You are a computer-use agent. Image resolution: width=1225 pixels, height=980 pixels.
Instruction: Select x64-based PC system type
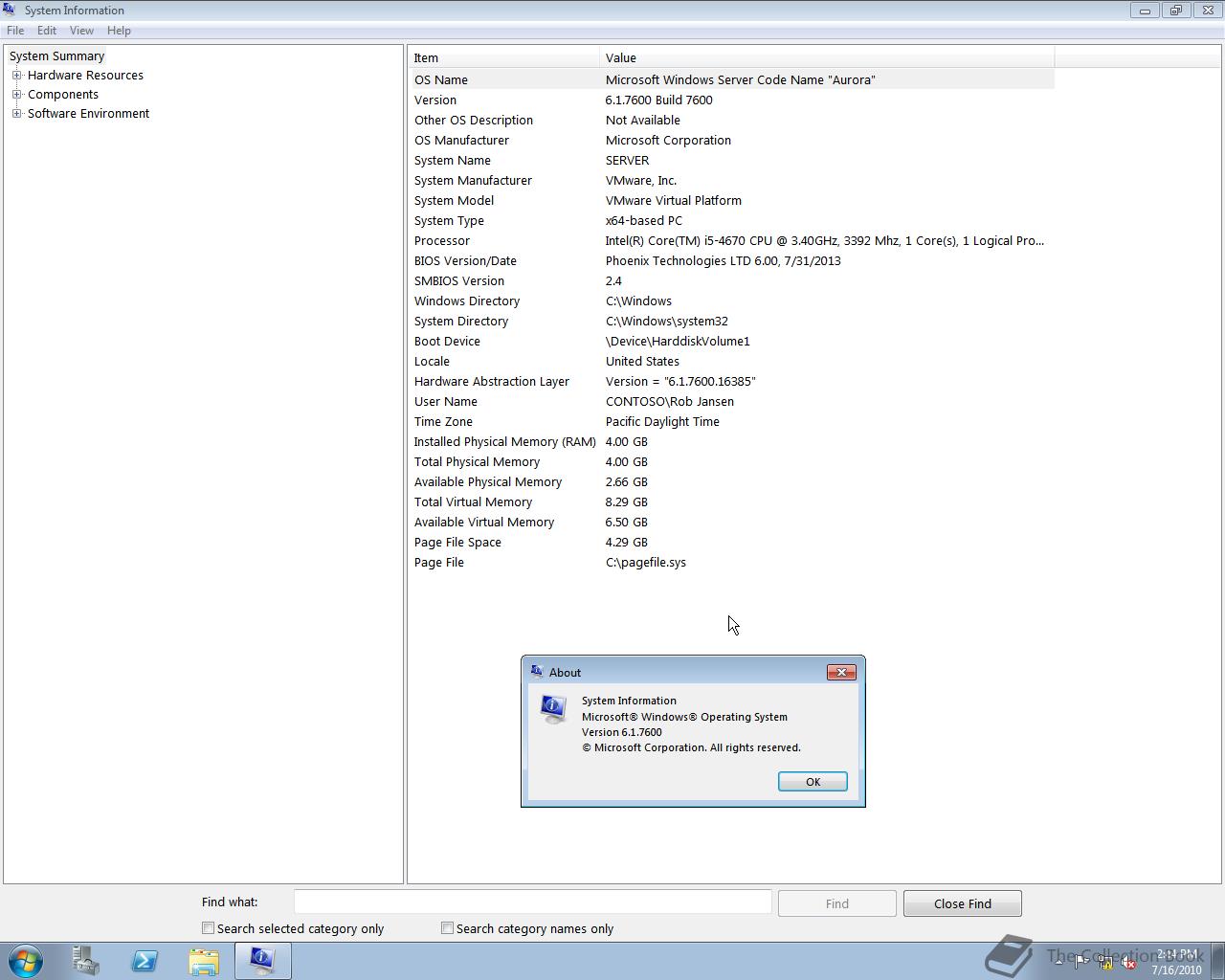click(x=644, y=220)
